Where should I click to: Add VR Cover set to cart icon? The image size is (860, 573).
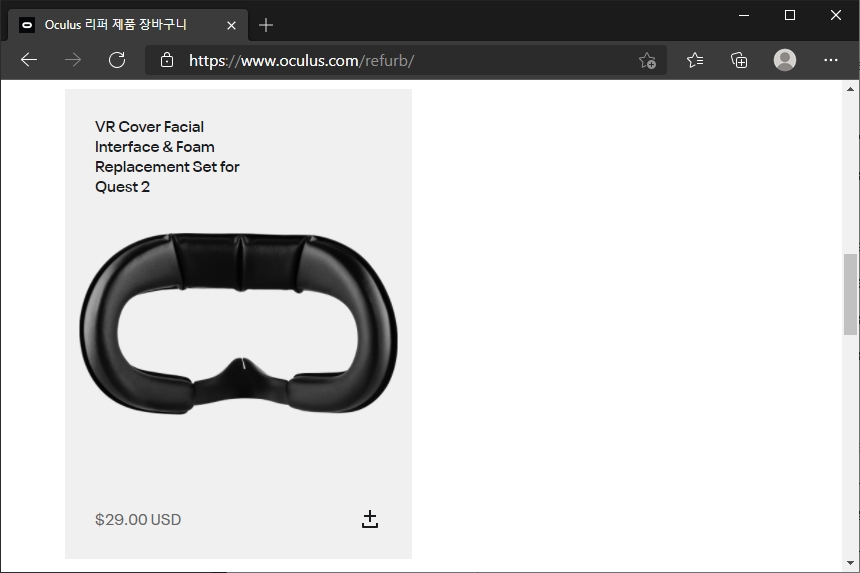[370, 519]
